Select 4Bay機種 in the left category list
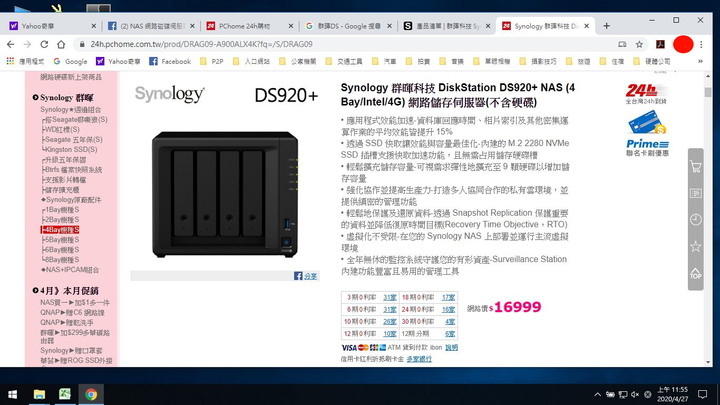 tap(60, 230)
